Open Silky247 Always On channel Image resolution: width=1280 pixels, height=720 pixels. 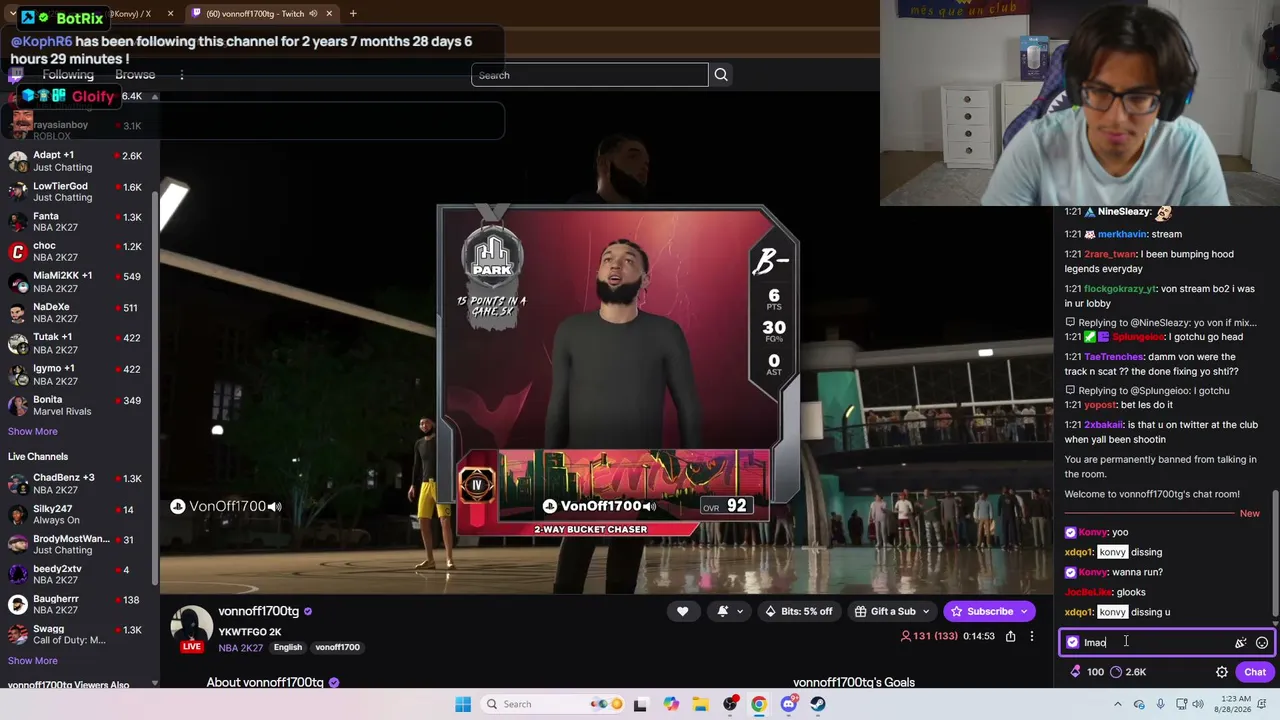[x=79, y=514]
